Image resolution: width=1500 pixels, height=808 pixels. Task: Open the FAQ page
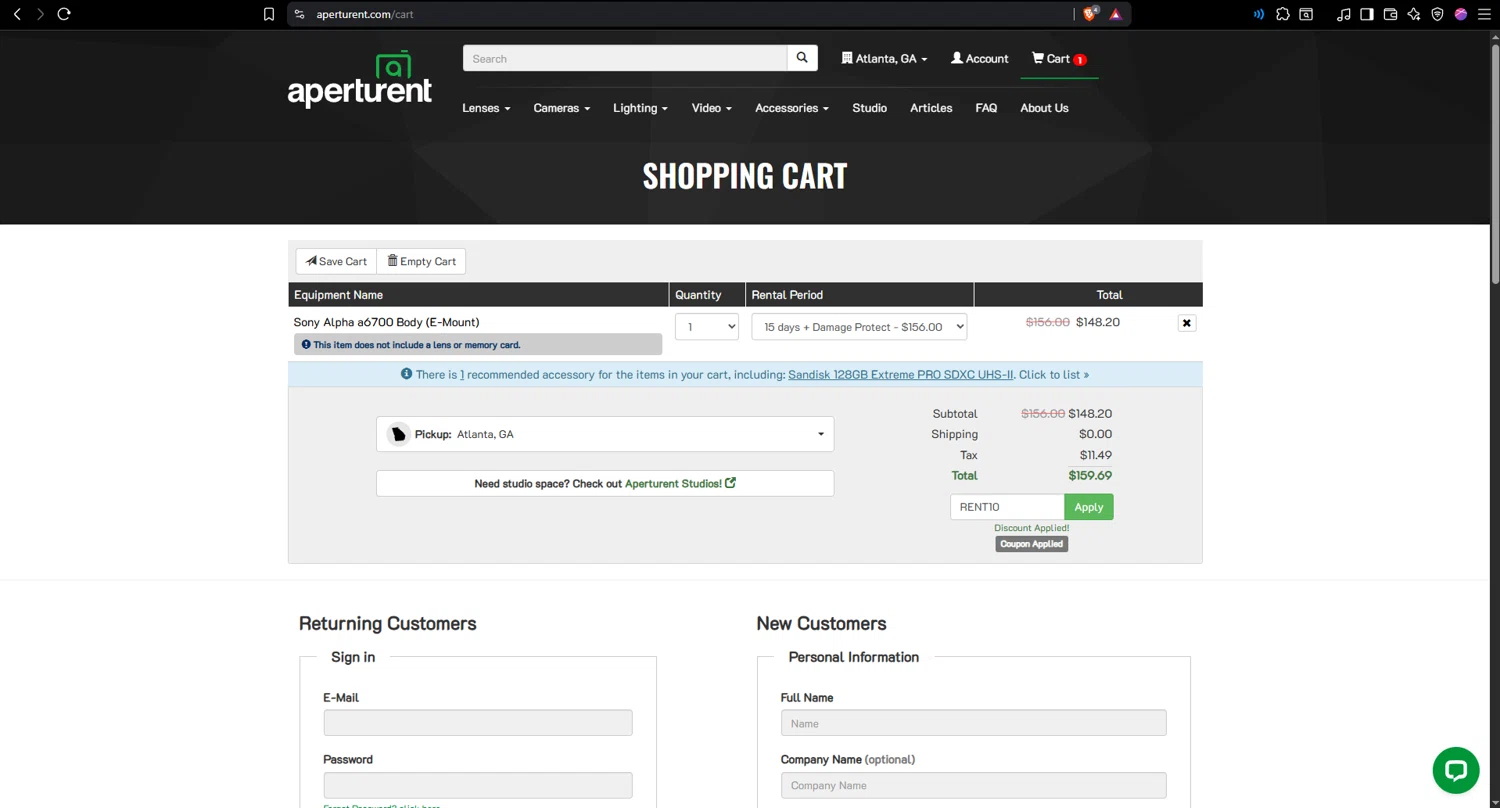[x=986, y=108]
